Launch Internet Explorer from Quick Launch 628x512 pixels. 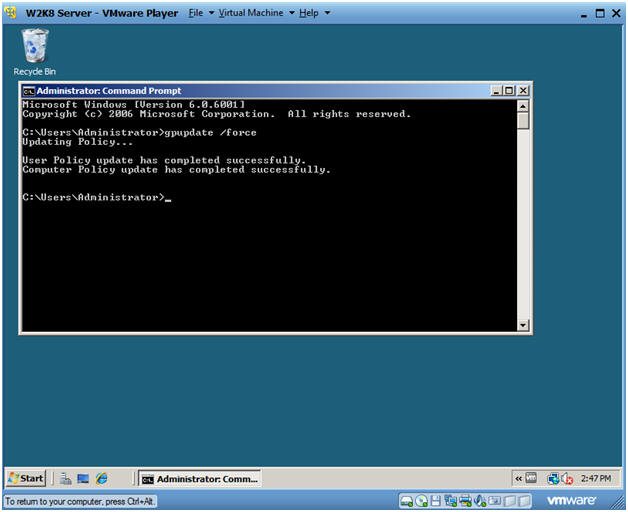coord(101,478)
